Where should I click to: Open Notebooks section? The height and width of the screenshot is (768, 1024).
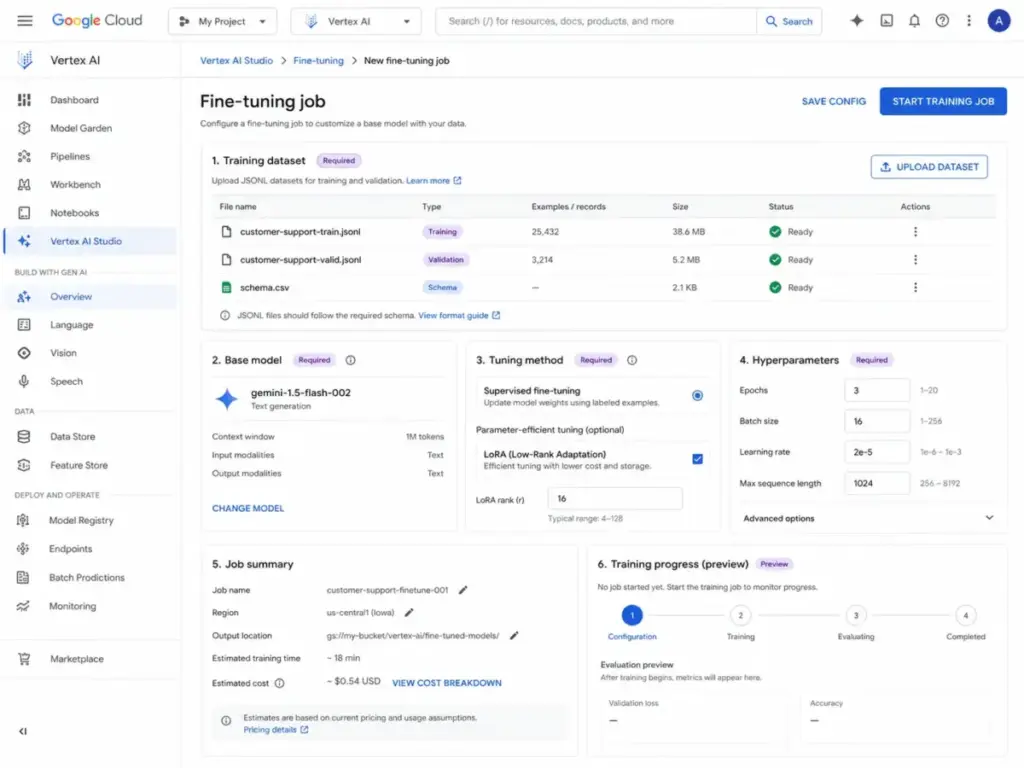click(x=90, y=213)
